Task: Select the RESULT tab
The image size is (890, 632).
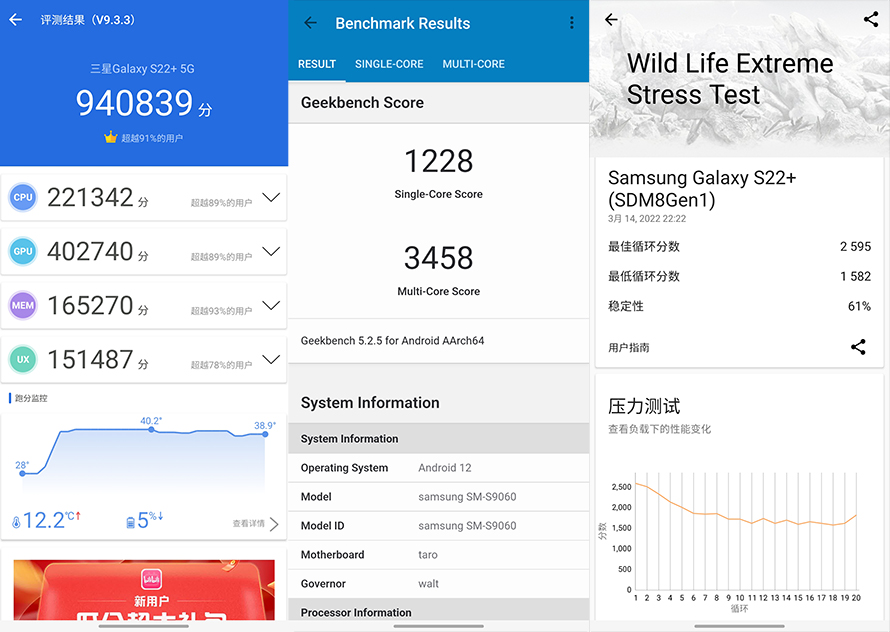Action: pos(317,64)
